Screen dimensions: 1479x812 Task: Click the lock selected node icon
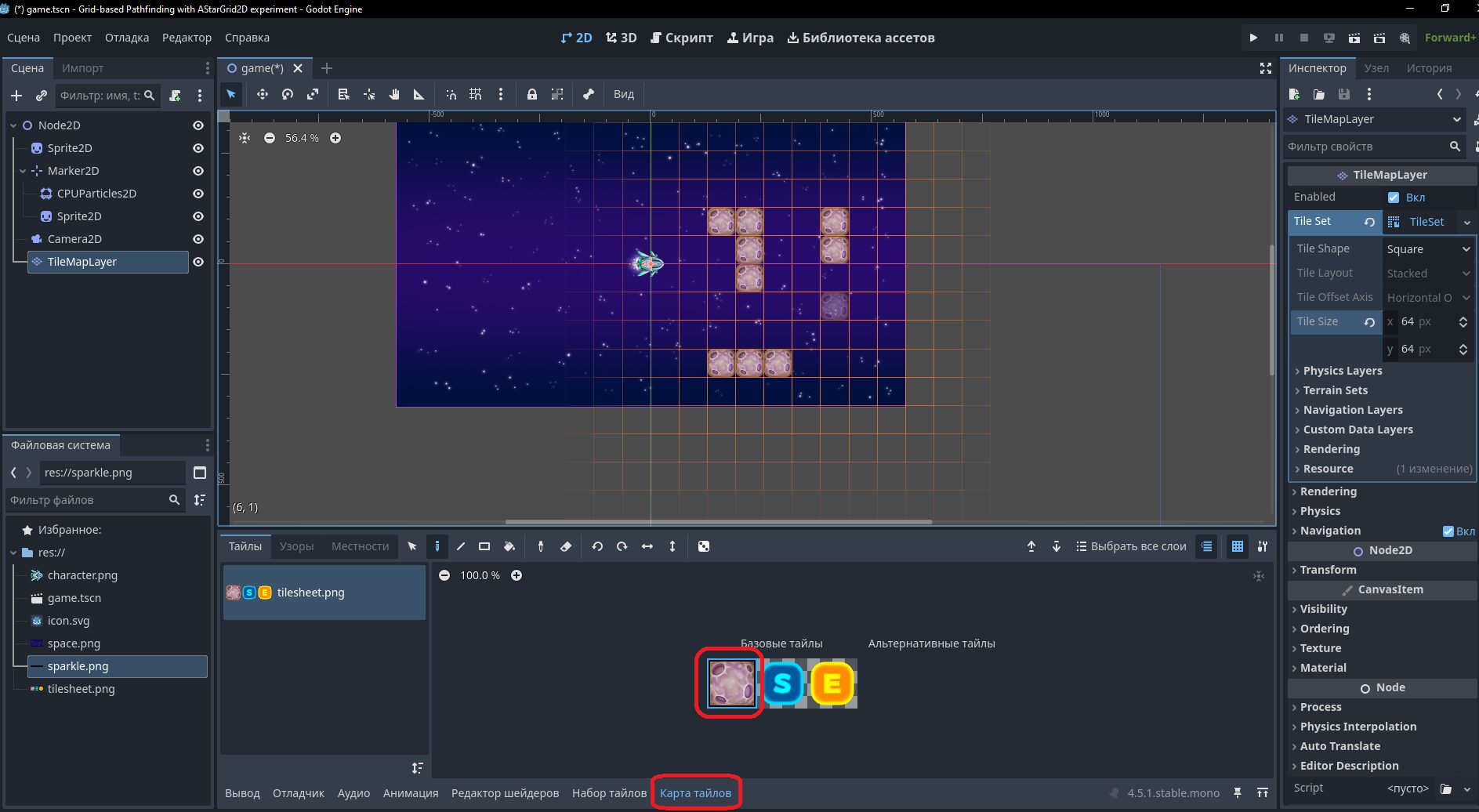click(x=532, y=94)
